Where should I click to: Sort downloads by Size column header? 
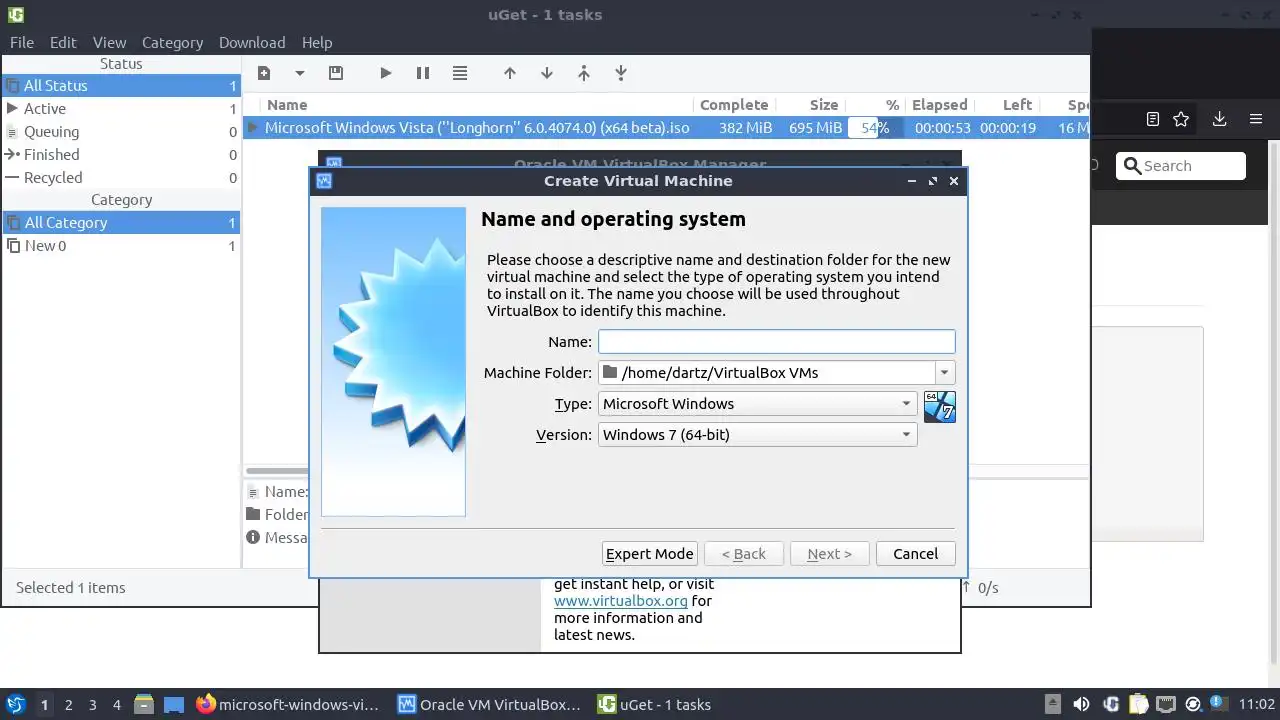click(809, 105)
